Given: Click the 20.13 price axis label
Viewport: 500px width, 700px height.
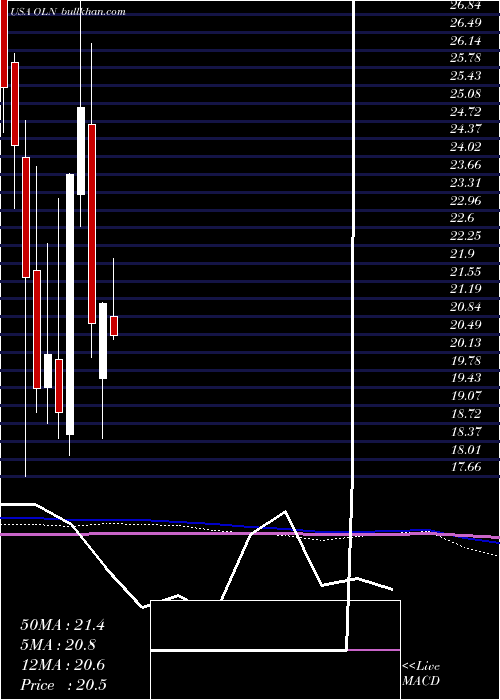Looking at the screenshot, I should [466, 342].
